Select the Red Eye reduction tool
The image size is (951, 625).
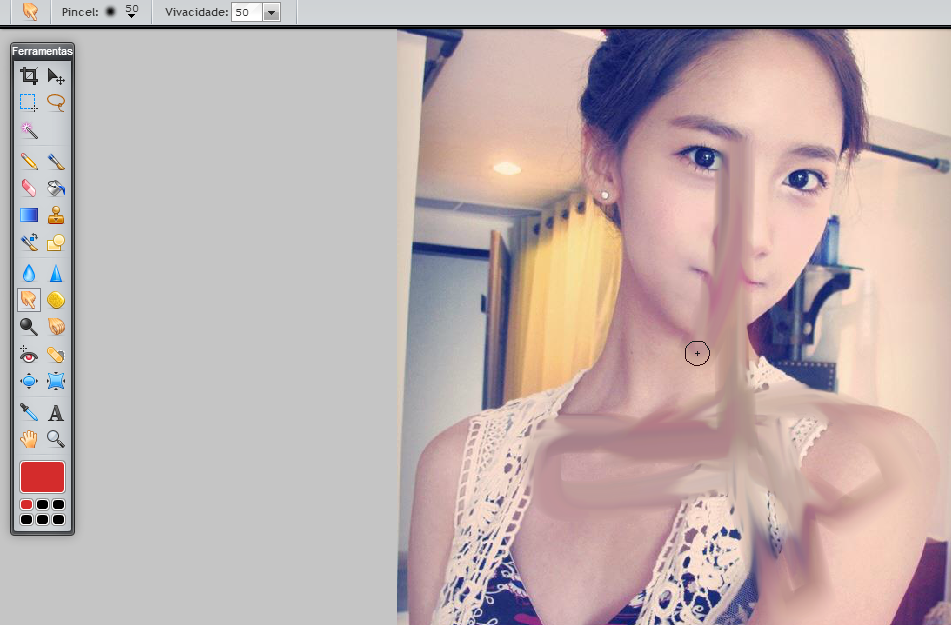click(29, 354)
